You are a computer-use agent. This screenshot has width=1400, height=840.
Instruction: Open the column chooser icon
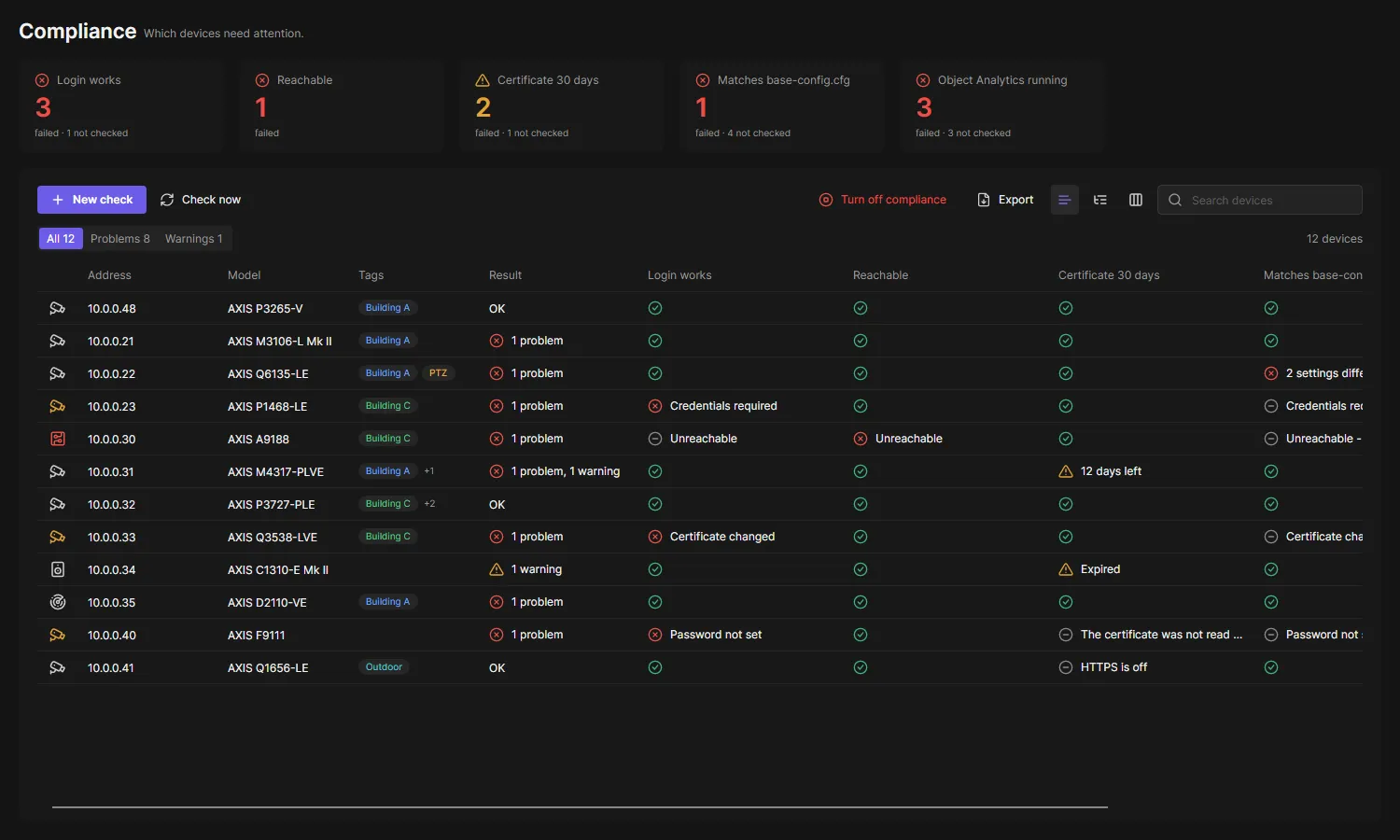click(1136, 200)
